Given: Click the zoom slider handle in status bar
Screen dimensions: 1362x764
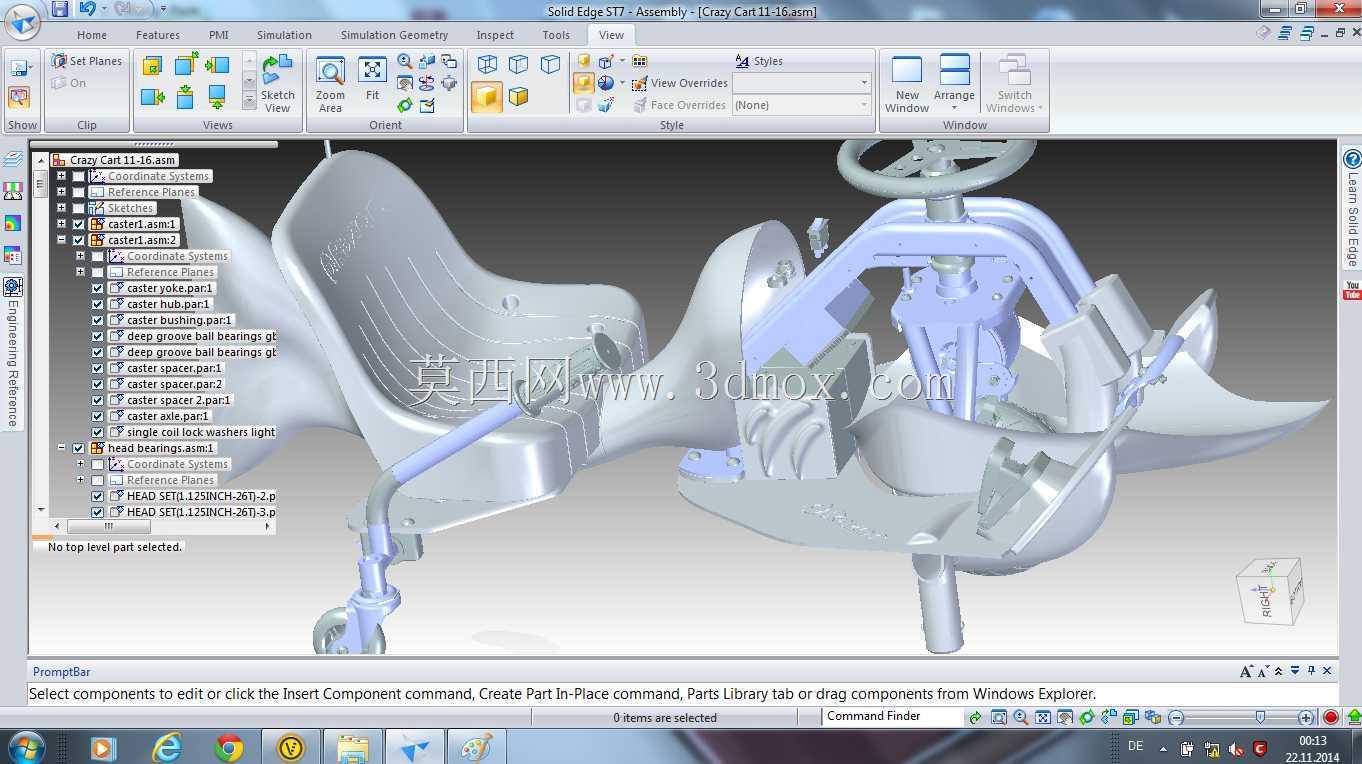Looking at the screenshot, I should point(1260,717).
